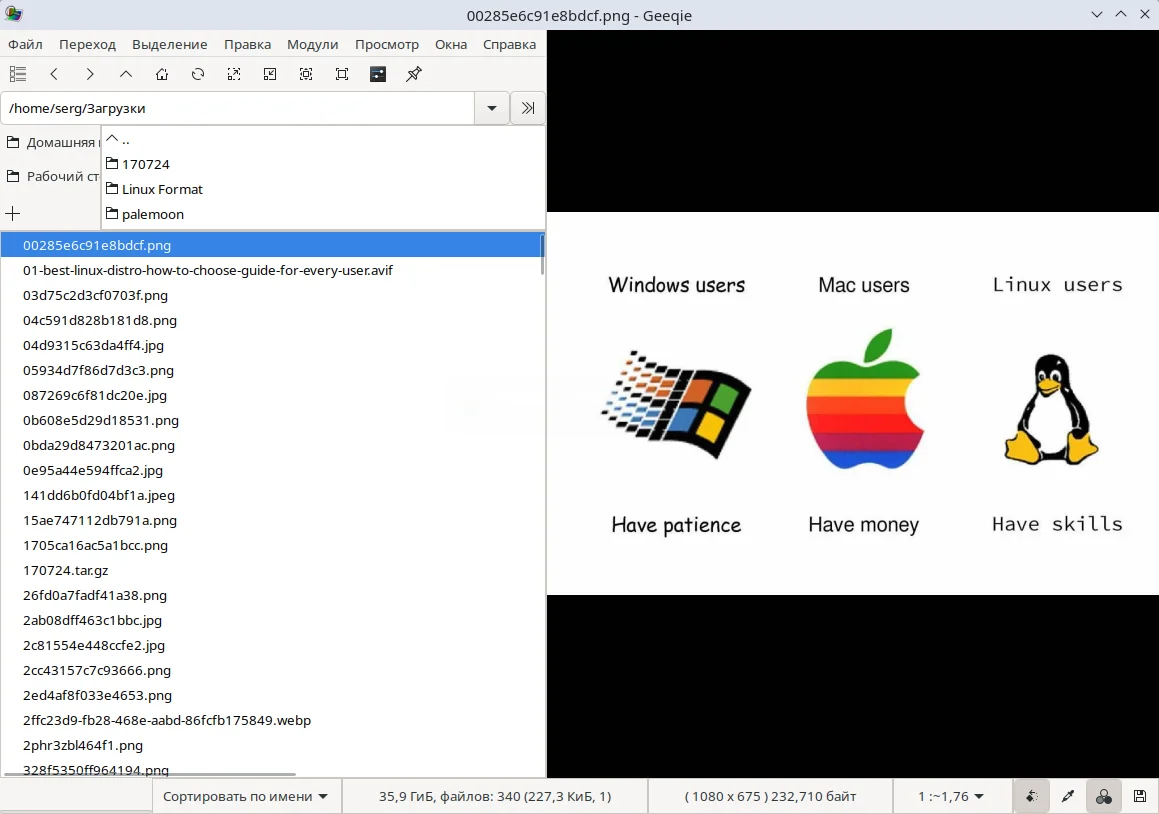Select file 04d9315c63da4ff4.jpg
Image resolution: width=1159 pixels, height=814 pixels.
(271, 345)
